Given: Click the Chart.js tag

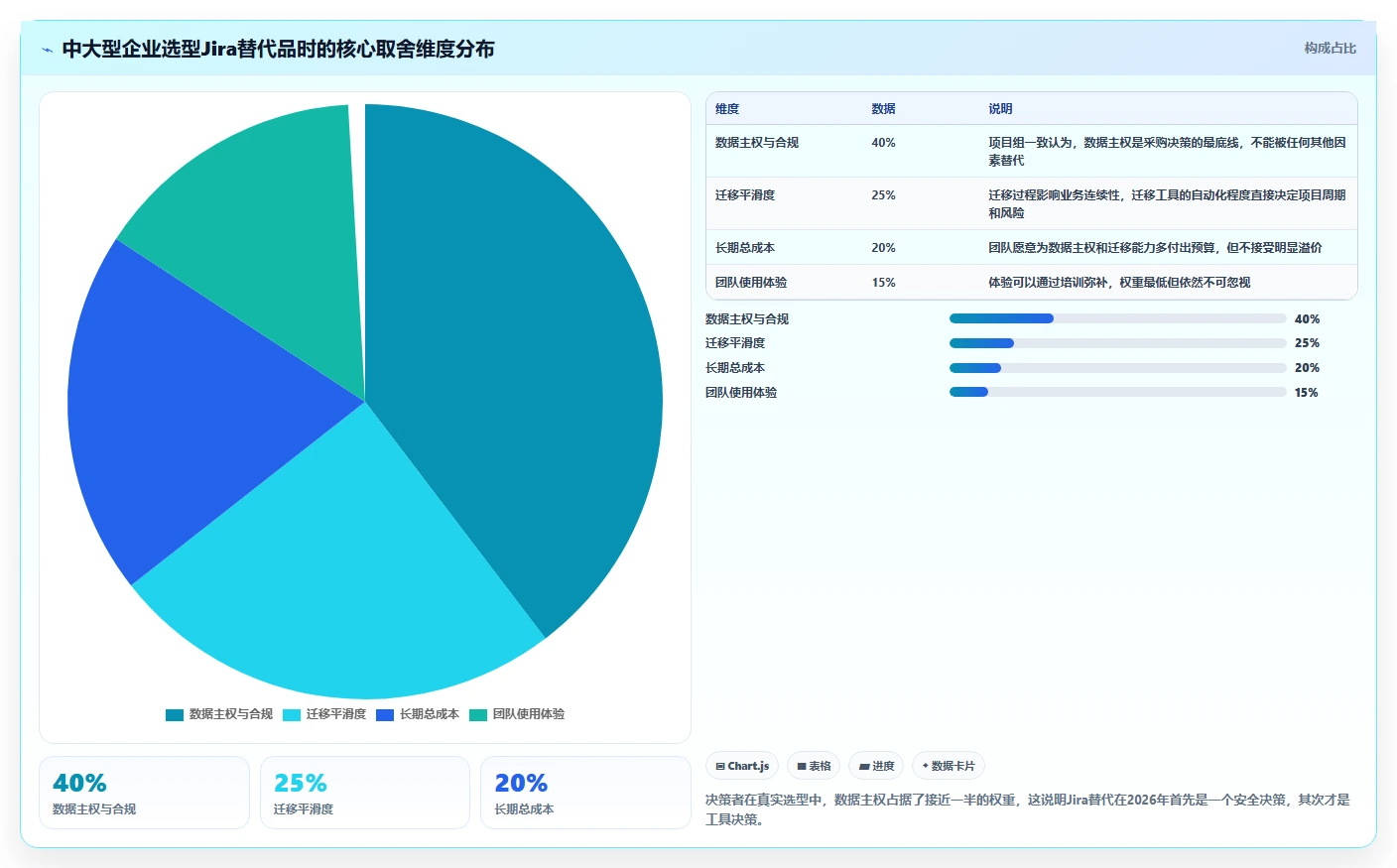Looking at the screenshot, I should click(x=742, y=766).
